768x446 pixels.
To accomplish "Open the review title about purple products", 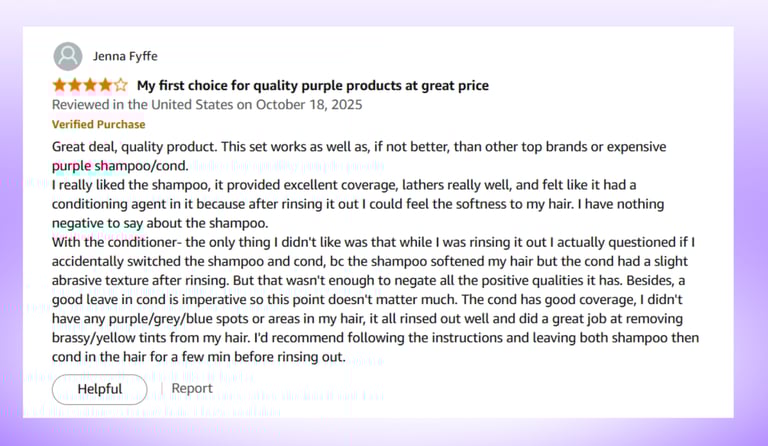I will 312,86.
